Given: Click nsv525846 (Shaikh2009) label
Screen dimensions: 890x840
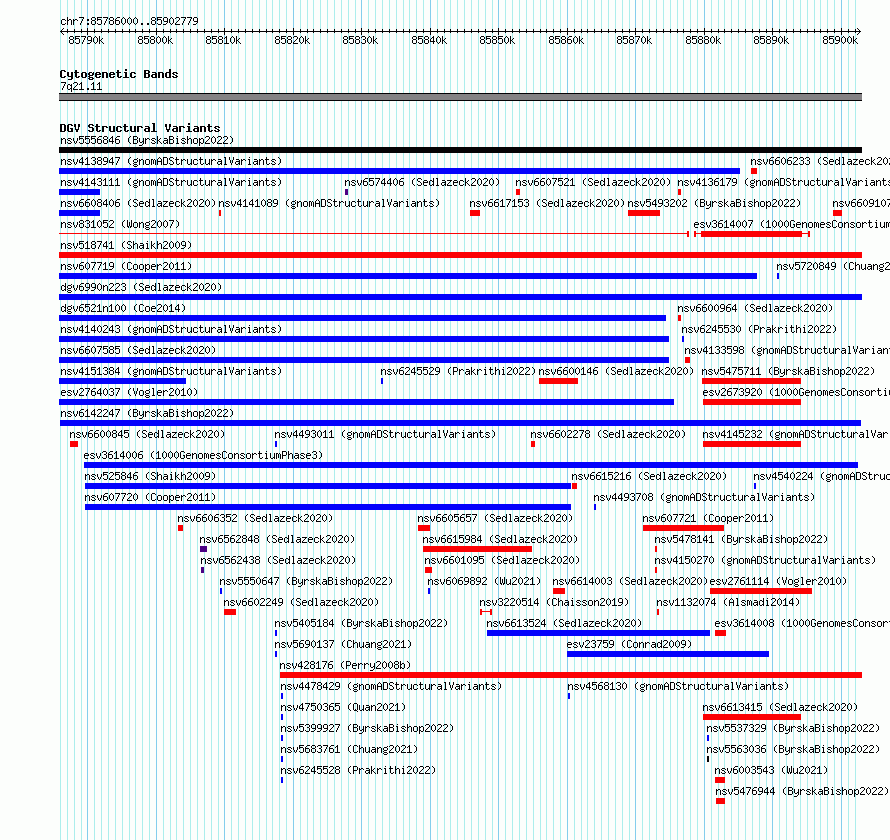Looking at the screenshot, I should pyautogui.click(x=150, y=476).
